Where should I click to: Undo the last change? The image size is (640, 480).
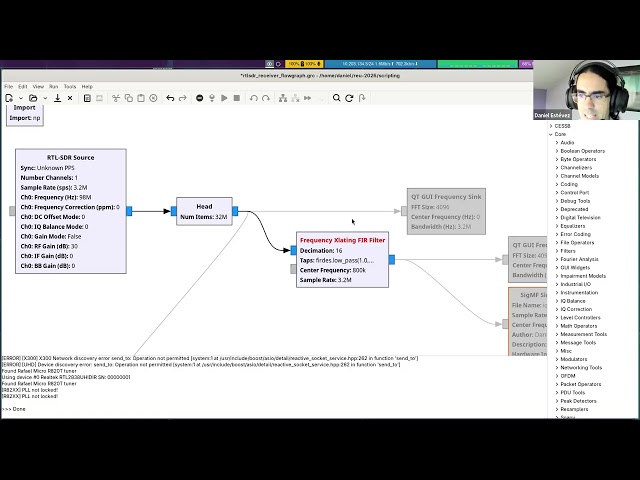coord(170,98)
